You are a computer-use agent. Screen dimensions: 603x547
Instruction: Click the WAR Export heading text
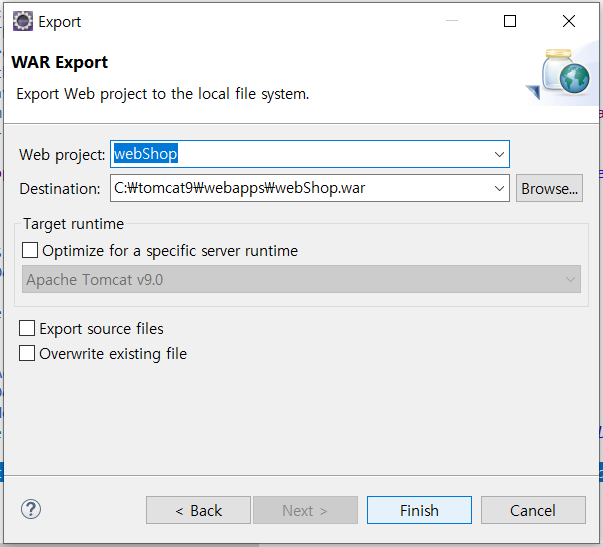click(60, 62)
